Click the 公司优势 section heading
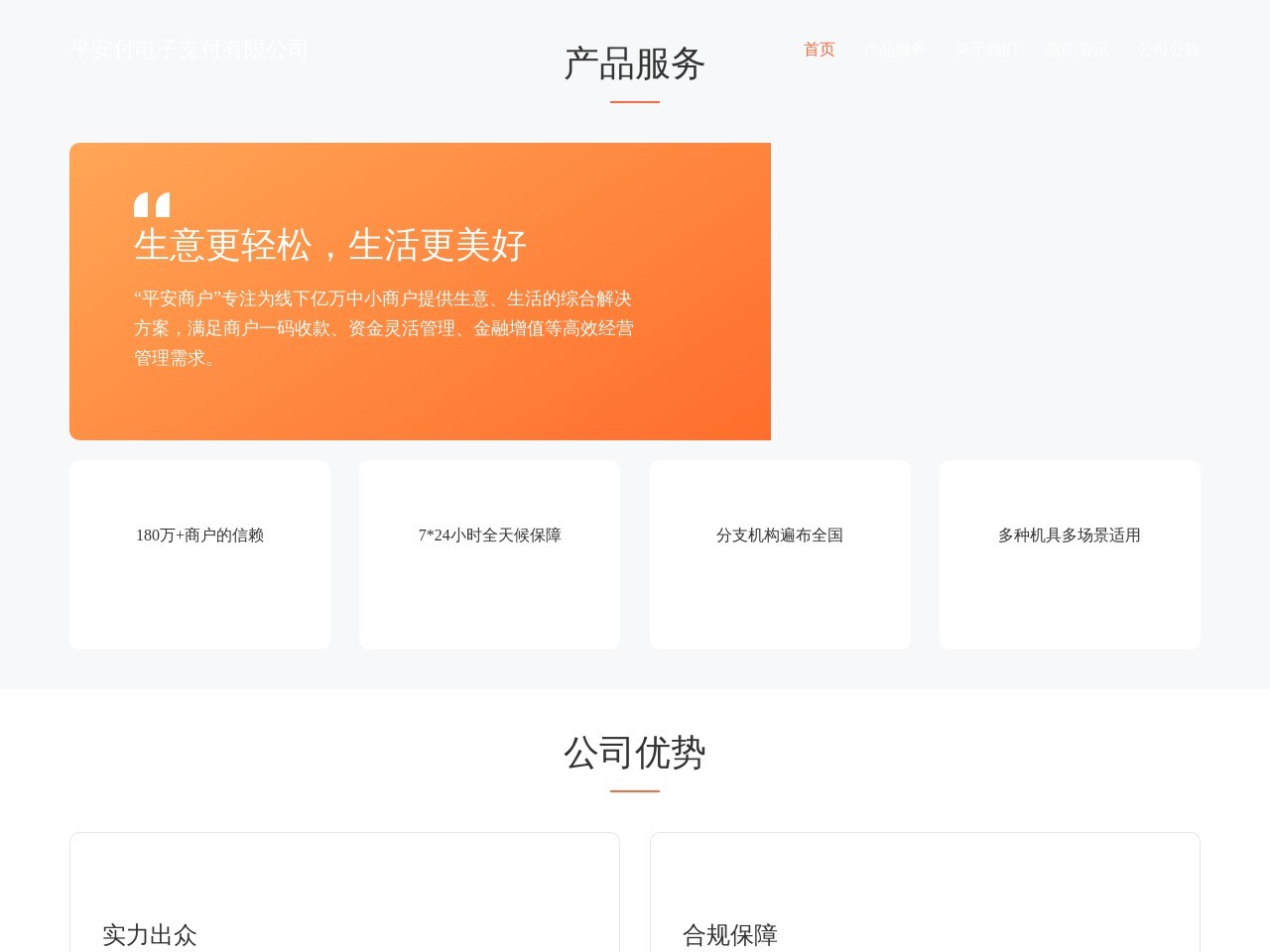The image size is (1270, 952). [634, 753]
